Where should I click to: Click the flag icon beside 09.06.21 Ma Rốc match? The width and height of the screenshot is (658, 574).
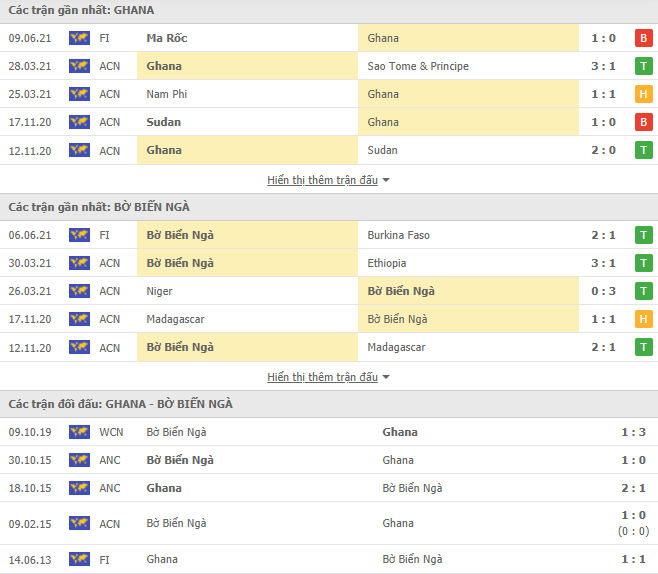[x=79, y=38]
